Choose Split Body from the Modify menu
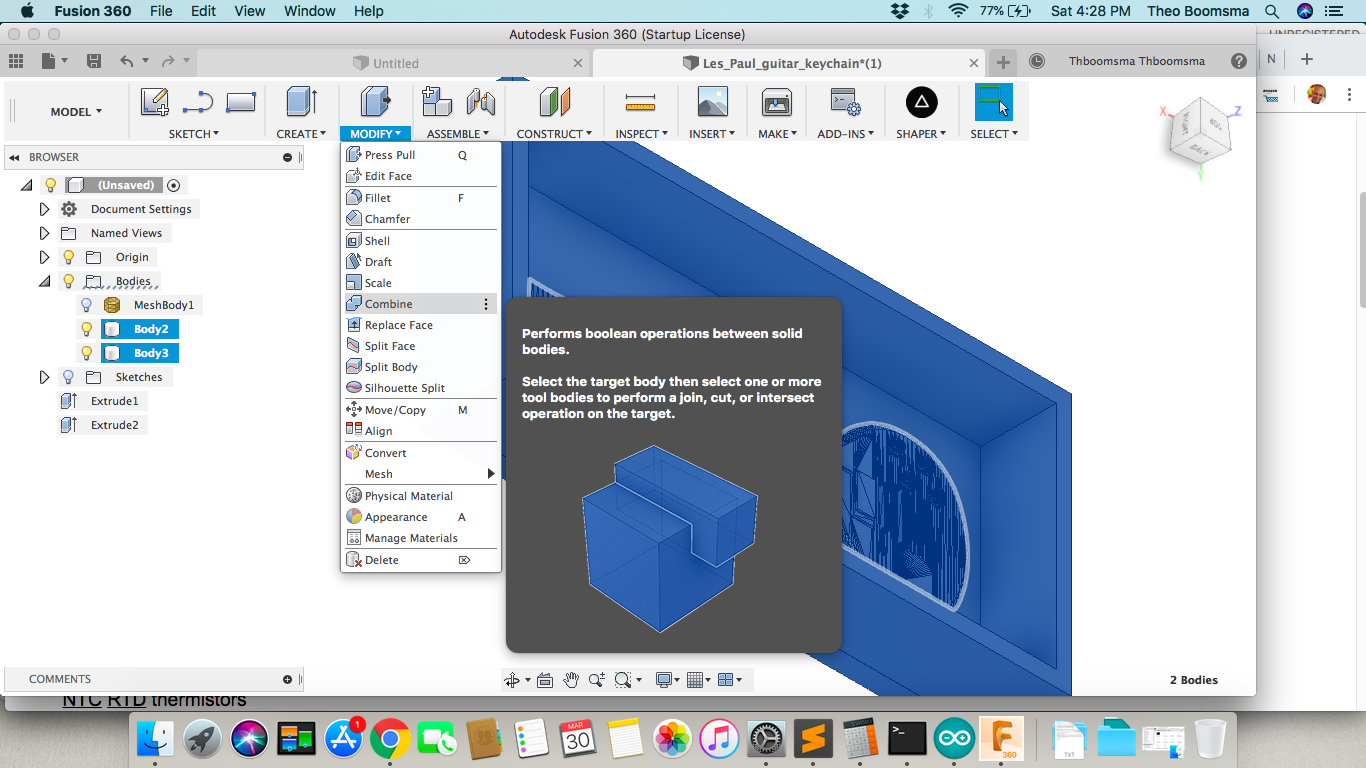This screenshot has height=768, width=1366. (420, 367)
